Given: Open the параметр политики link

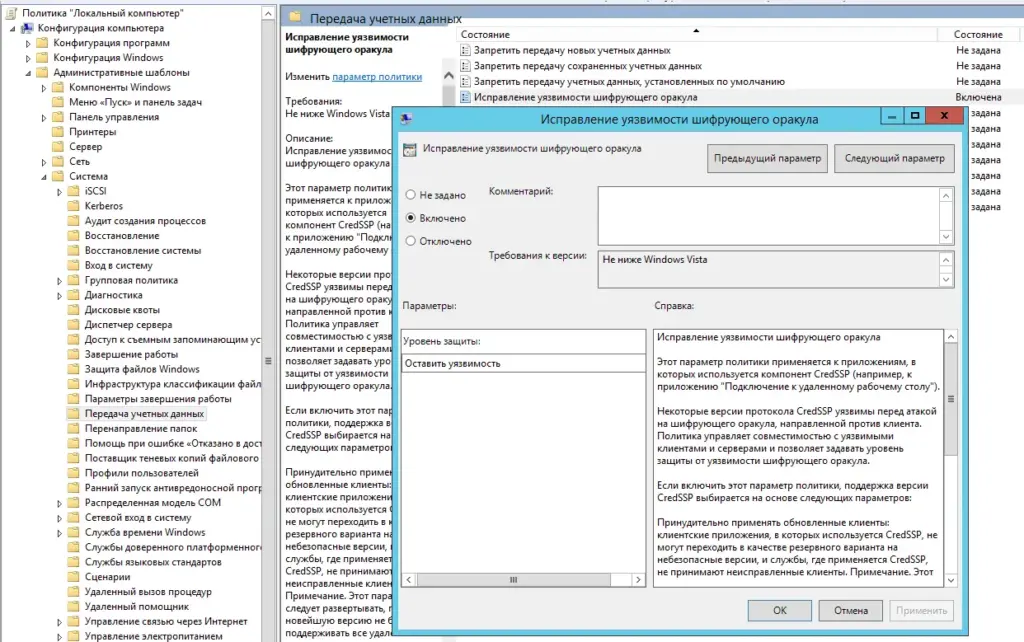Looking at the screenshot, I should point(377,77).
